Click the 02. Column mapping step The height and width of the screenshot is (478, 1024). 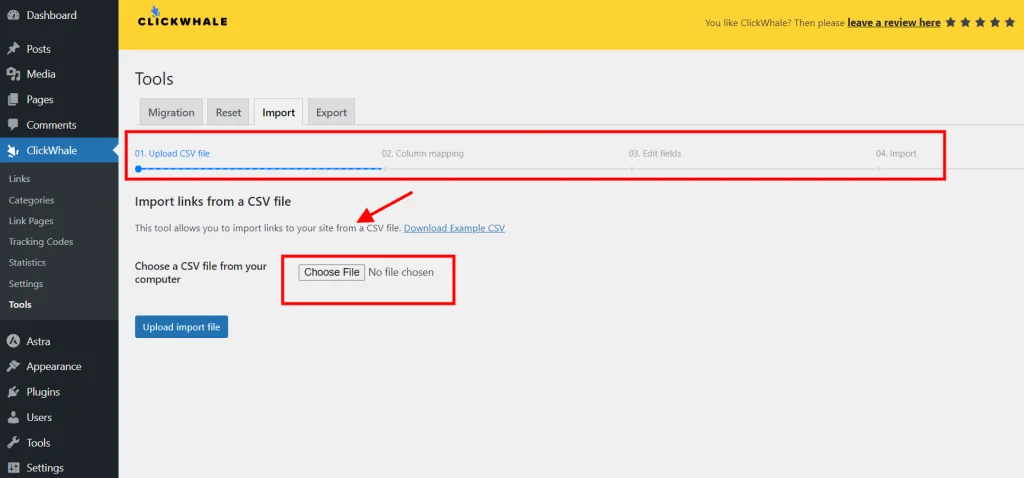pyautogui.click(x=422, y=154)
